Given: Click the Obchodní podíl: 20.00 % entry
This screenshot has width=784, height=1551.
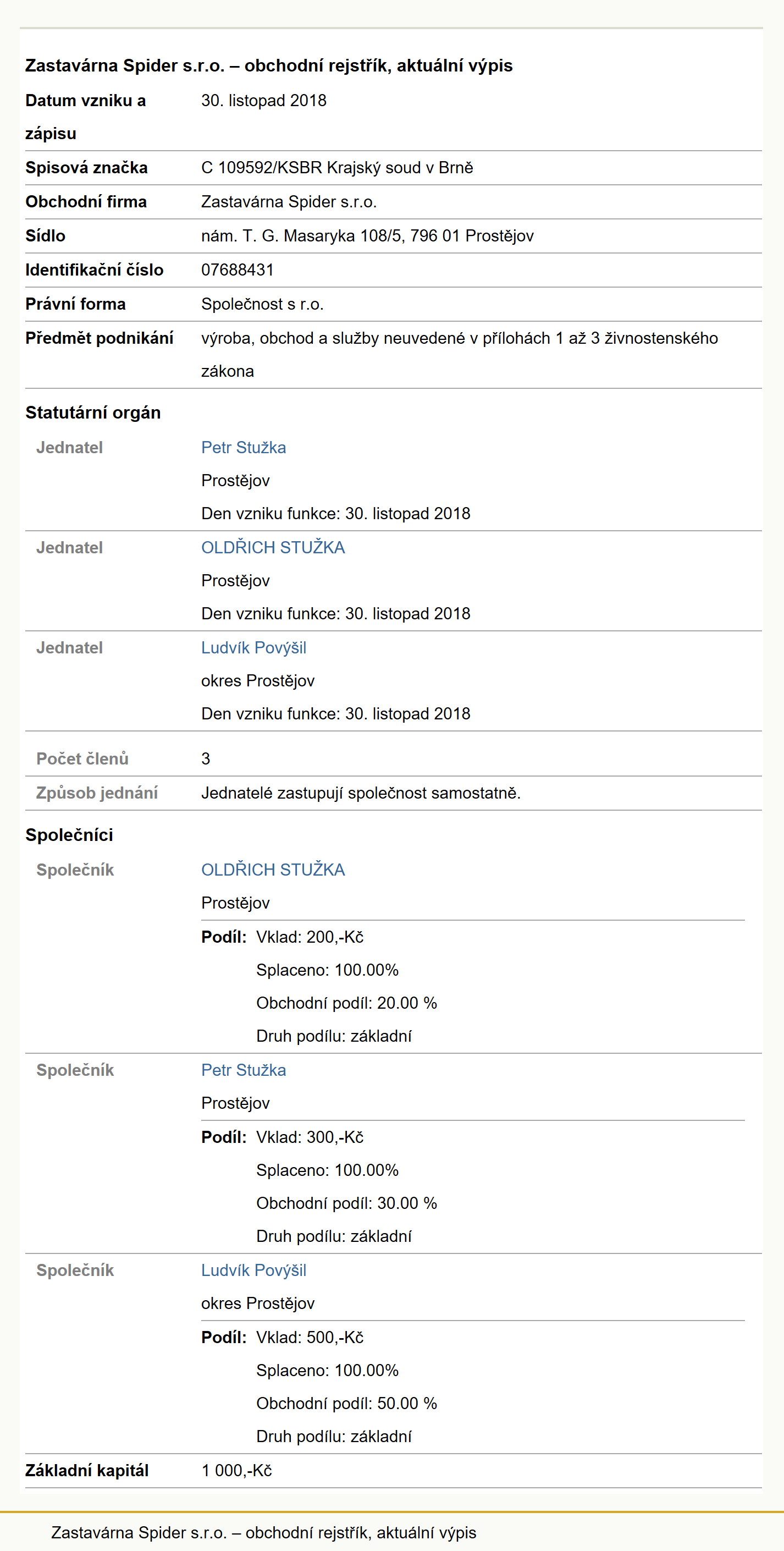Looking at the screenshot, I should pos(346,1003).
